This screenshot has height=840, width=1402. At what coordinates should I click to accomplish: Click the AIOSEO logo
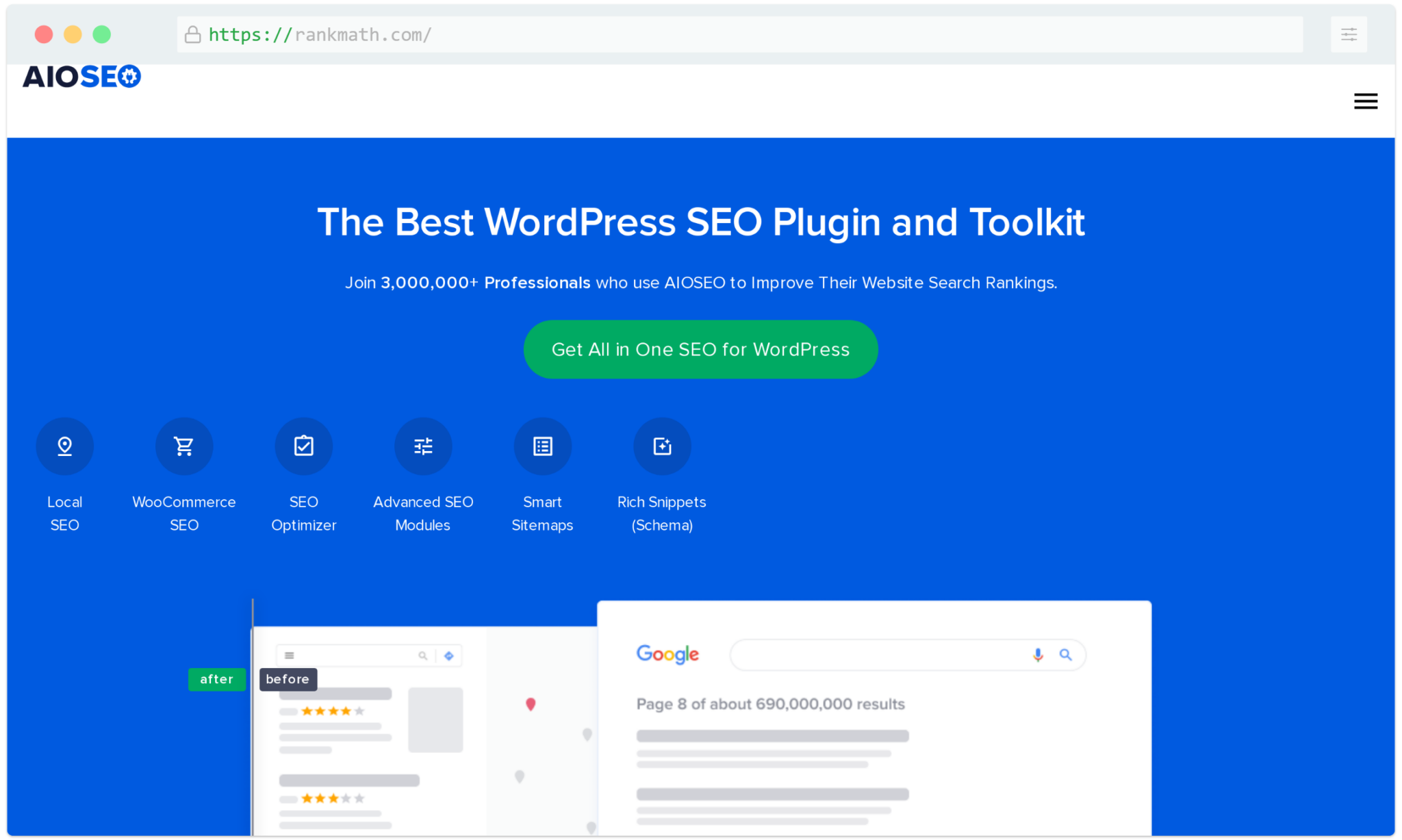click(x=81, y=76)
